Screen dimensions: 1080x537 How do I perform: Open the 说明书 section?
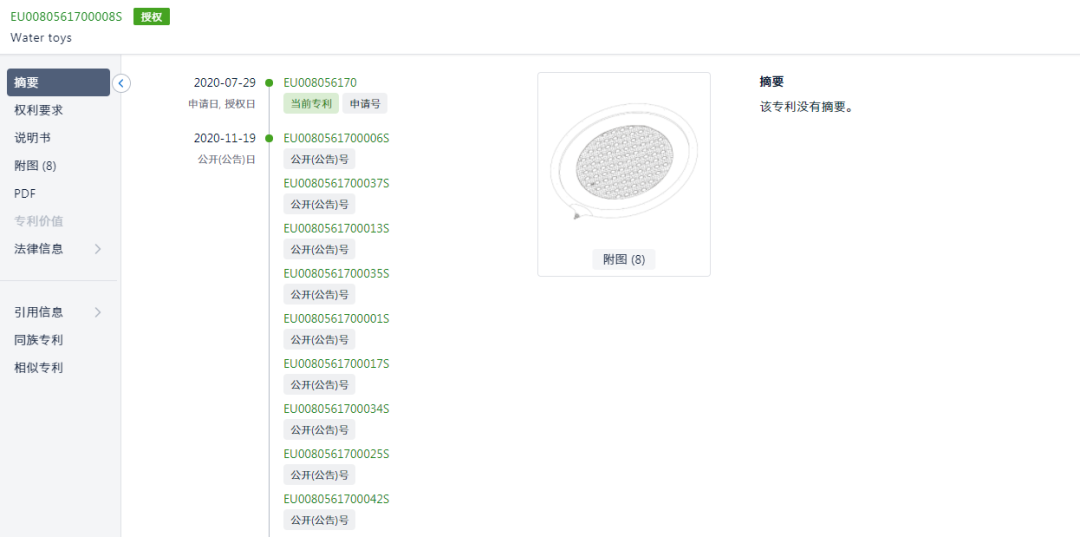[x=32, y=138]
